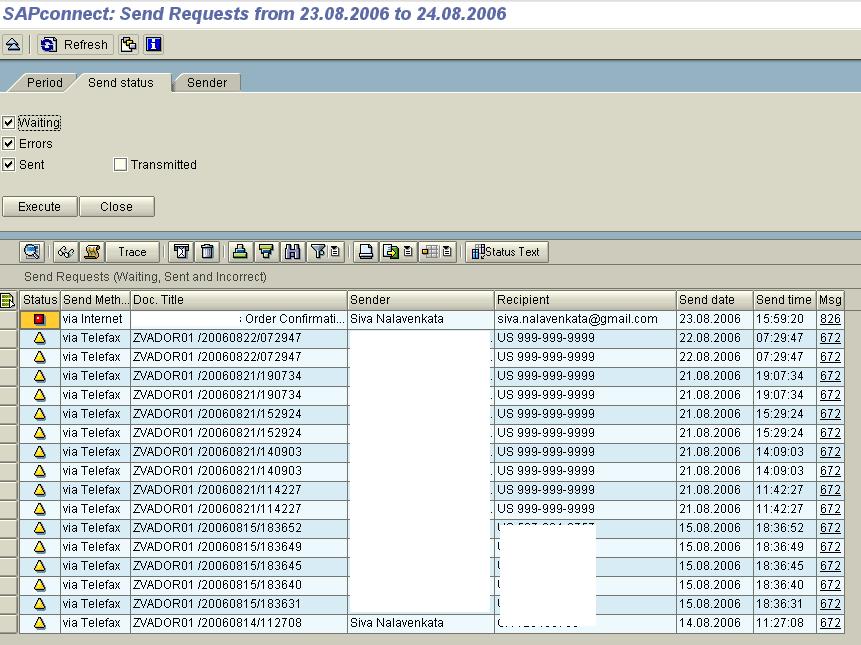Click the warning triangle in the 18:36:49 row
This screenshot has width=861, height=645.
point(40,547)
